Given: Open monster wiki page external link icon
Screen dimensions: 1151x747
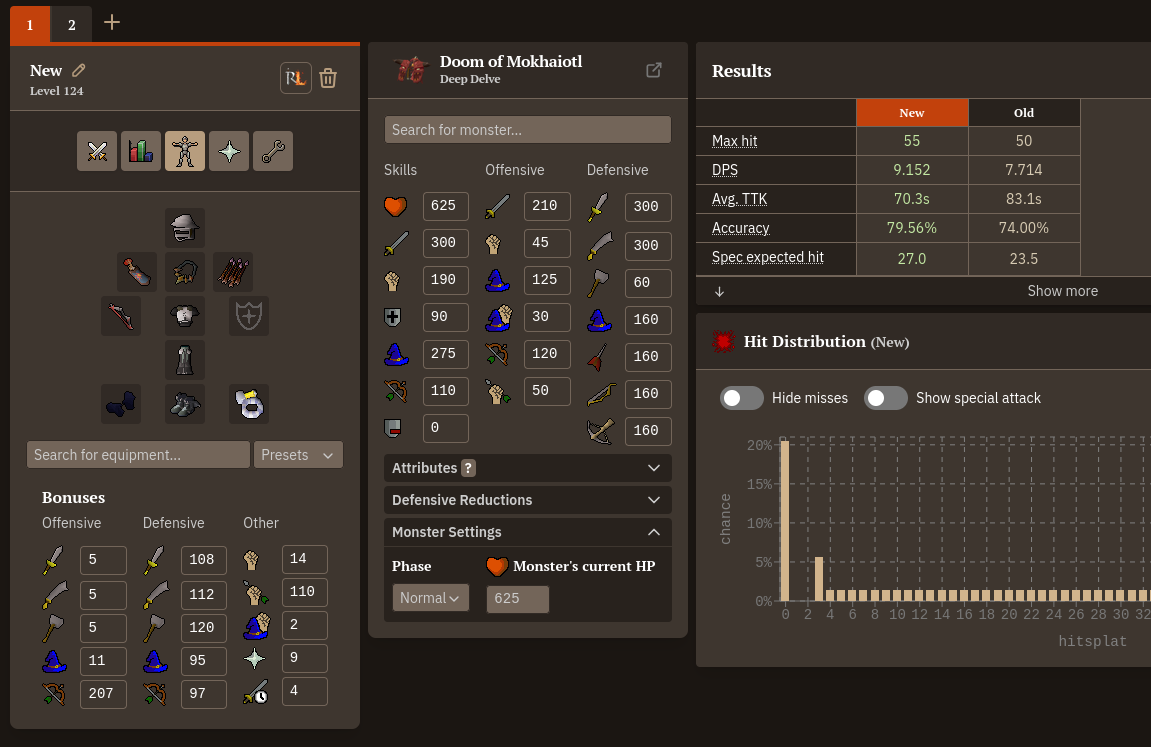Looking at the screenshot, I should click(654, 70).
